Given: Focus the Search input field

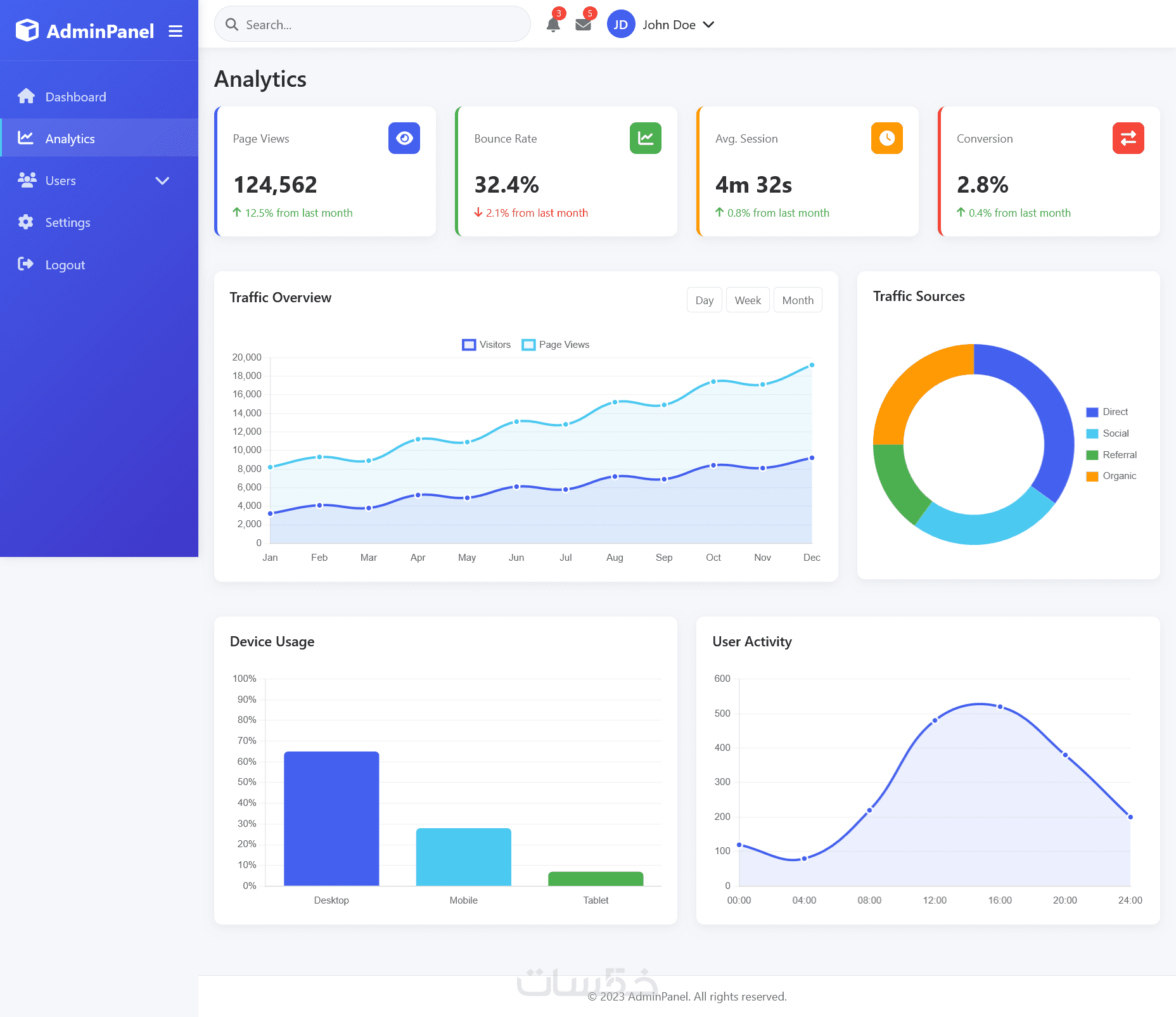Looking at the screenshot, I should pyautogui.click(x=373, y=24).
